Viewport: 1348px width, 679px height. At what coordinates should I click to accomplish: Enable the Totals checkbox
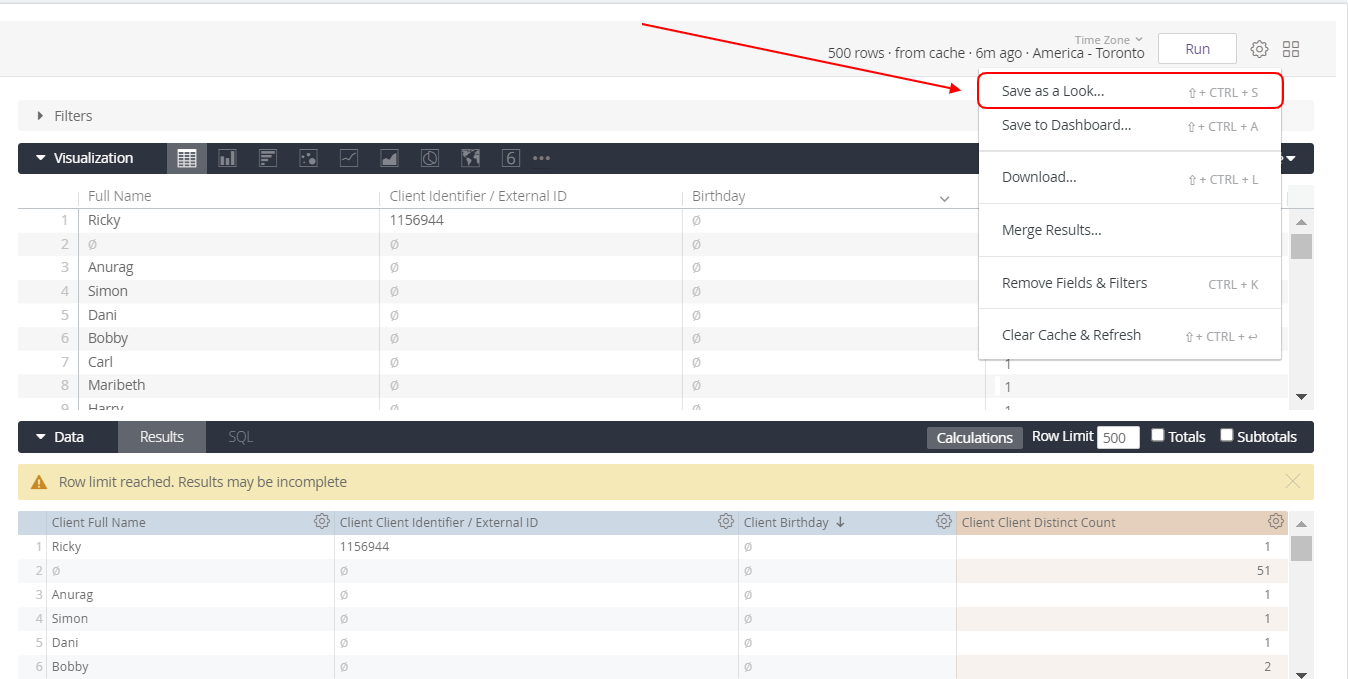point(1158,436)
